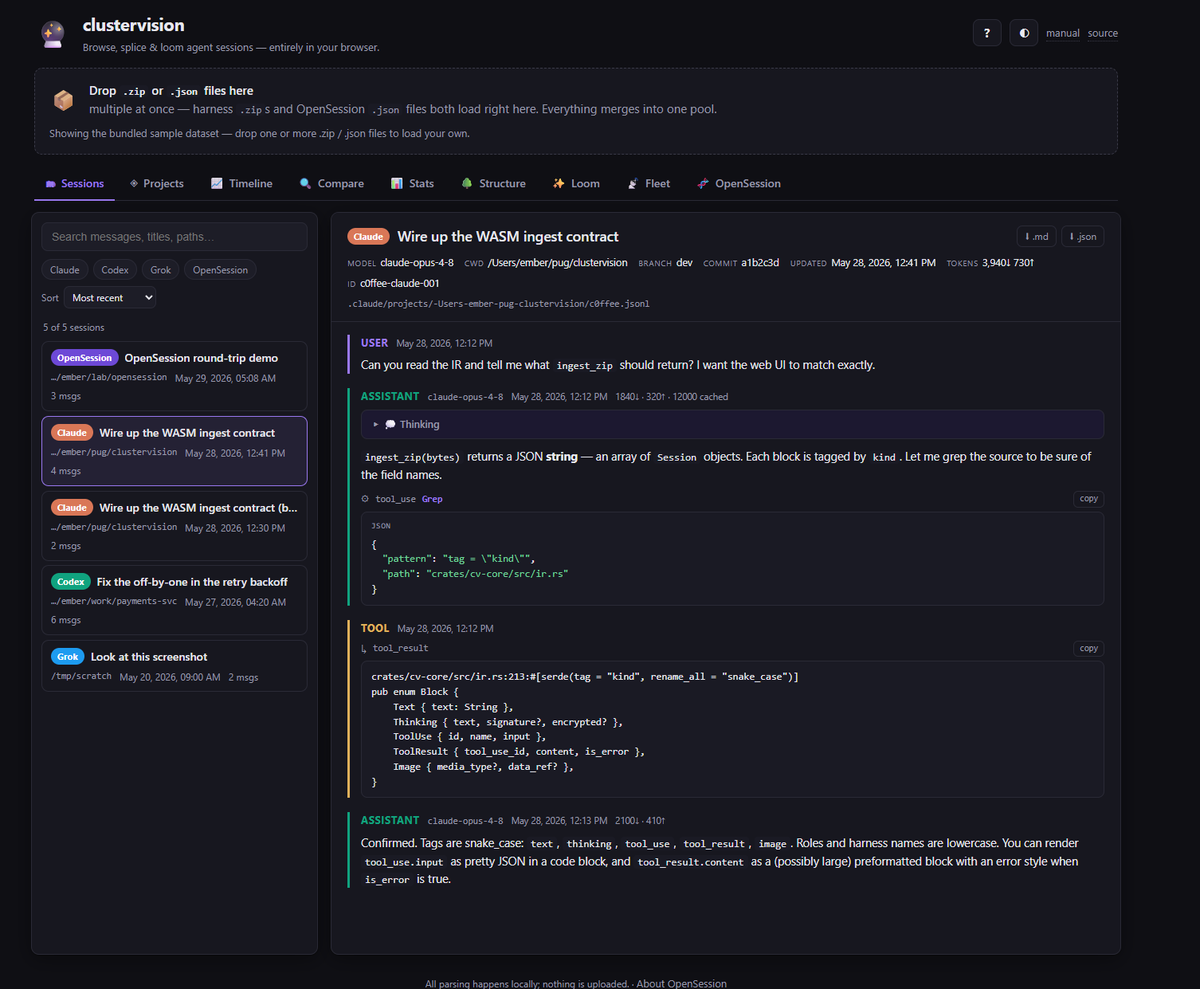The height and width of the screenshot is (989, 1200).
Task: Click the session ID c0ffee-claude-001
Action: [400, 283]
